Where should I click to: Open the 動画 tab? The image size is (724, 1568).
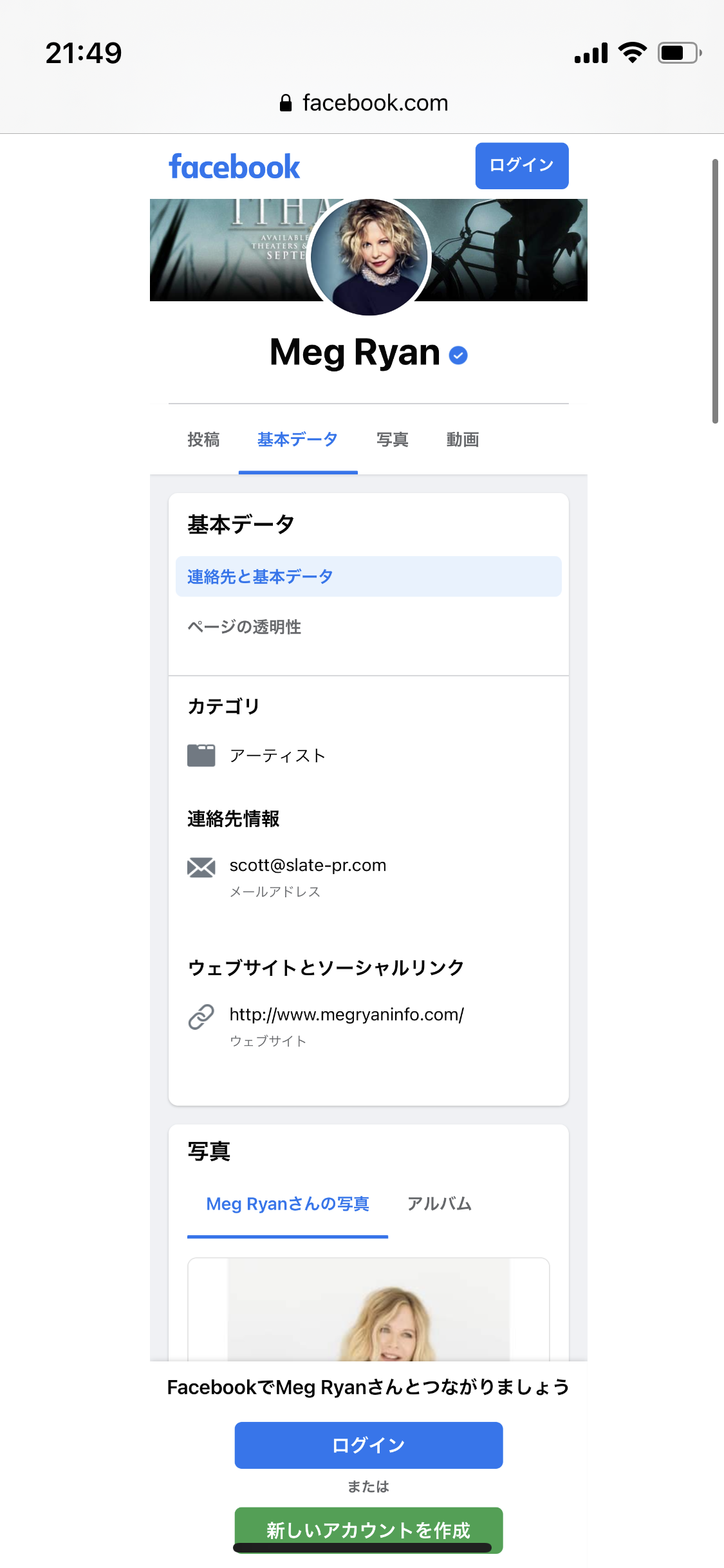[x=462, y=440]
